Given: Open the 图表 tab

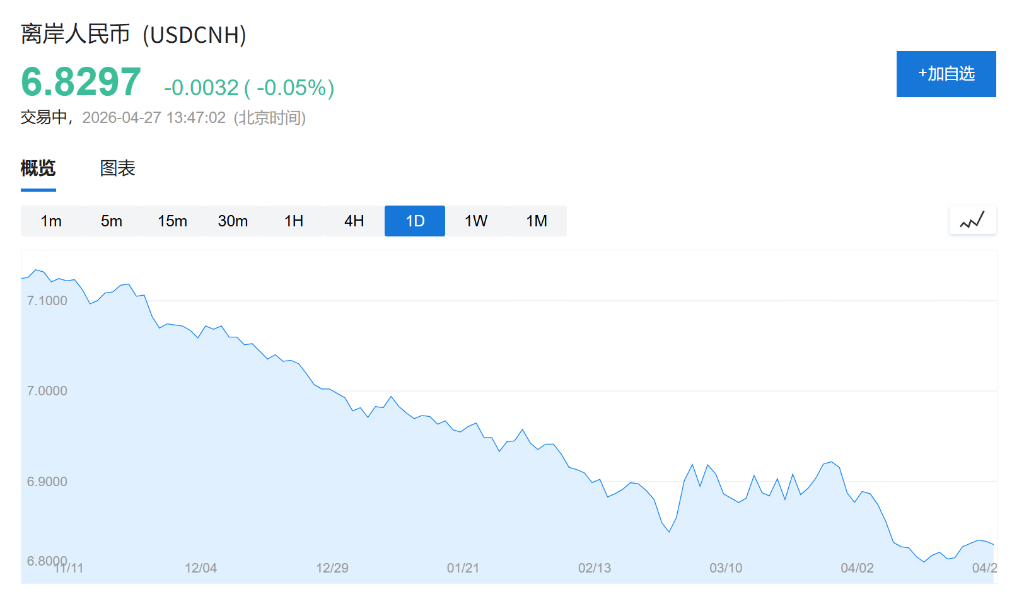Looking at the screenshot, I should [x=117, y=168].
